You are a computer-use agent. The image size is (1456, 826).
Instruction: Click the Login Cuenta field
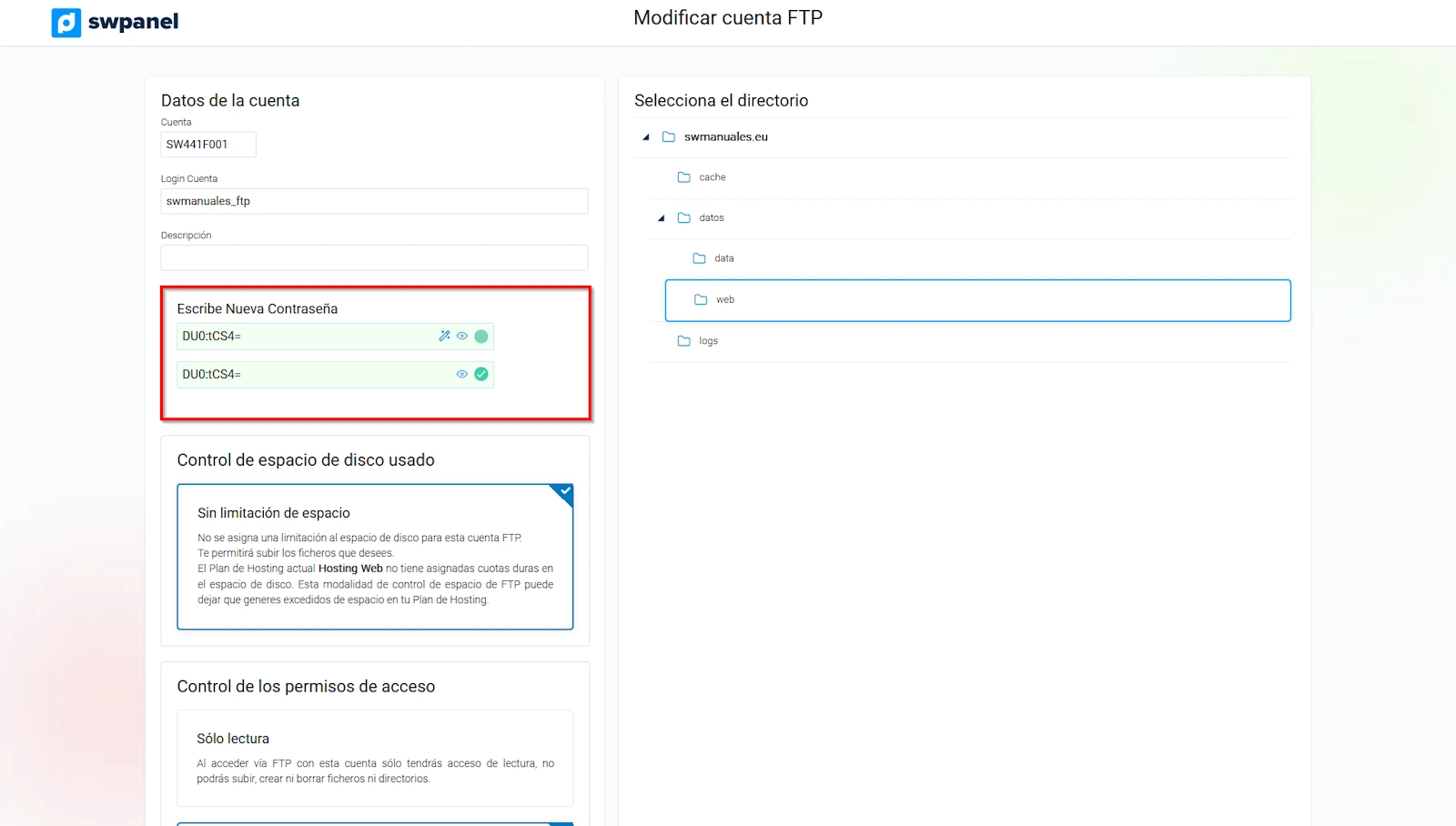coord(374,201)
